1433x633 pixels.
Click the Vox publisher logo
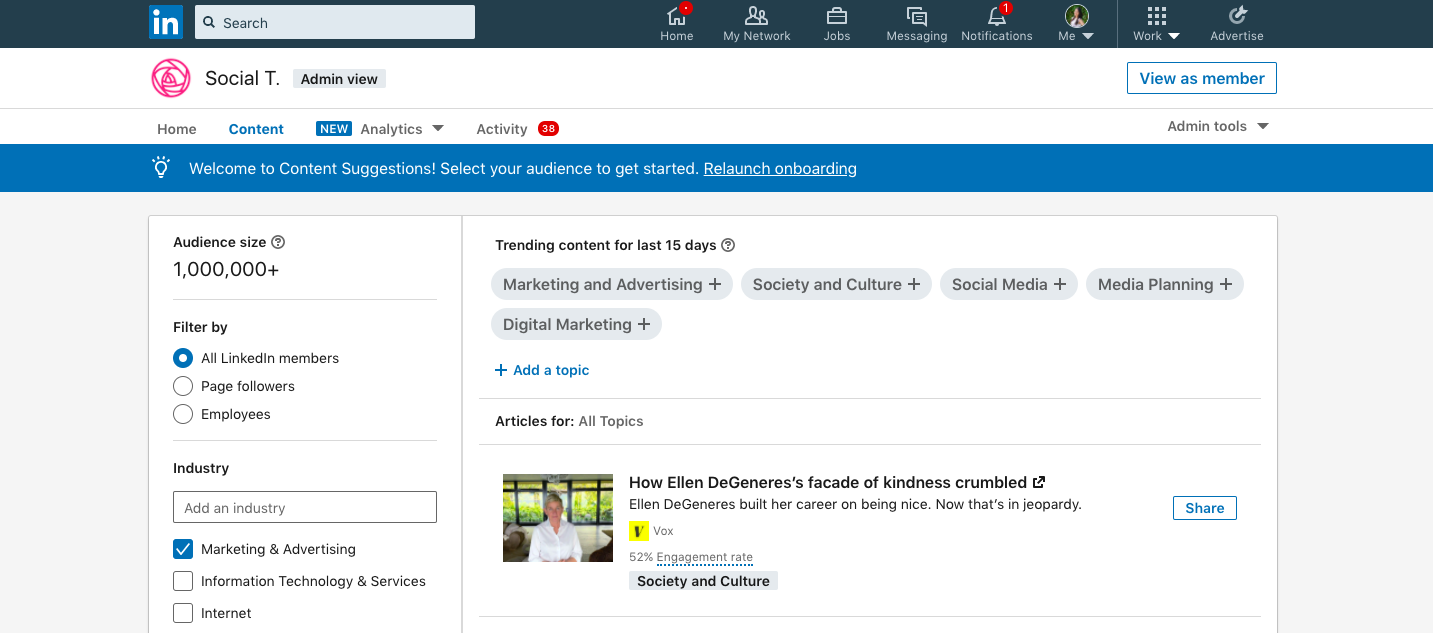pos(639,531)
